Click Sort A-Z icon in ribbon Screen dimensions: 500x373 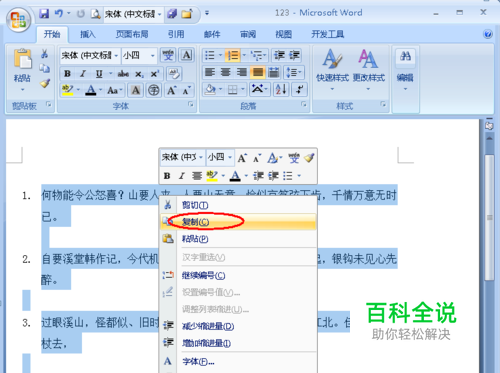[281, 89]
